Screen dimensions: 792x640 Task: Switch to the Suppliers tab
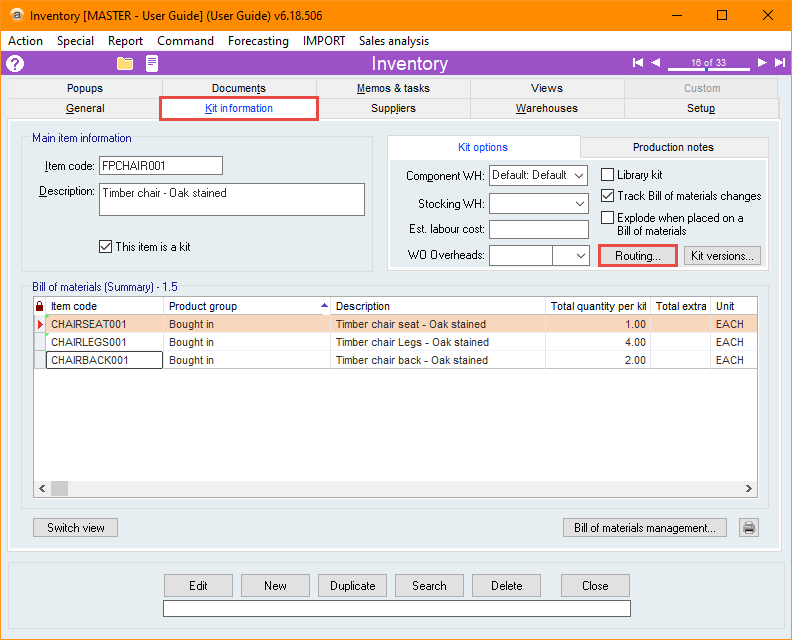click(x=393, y=108)
